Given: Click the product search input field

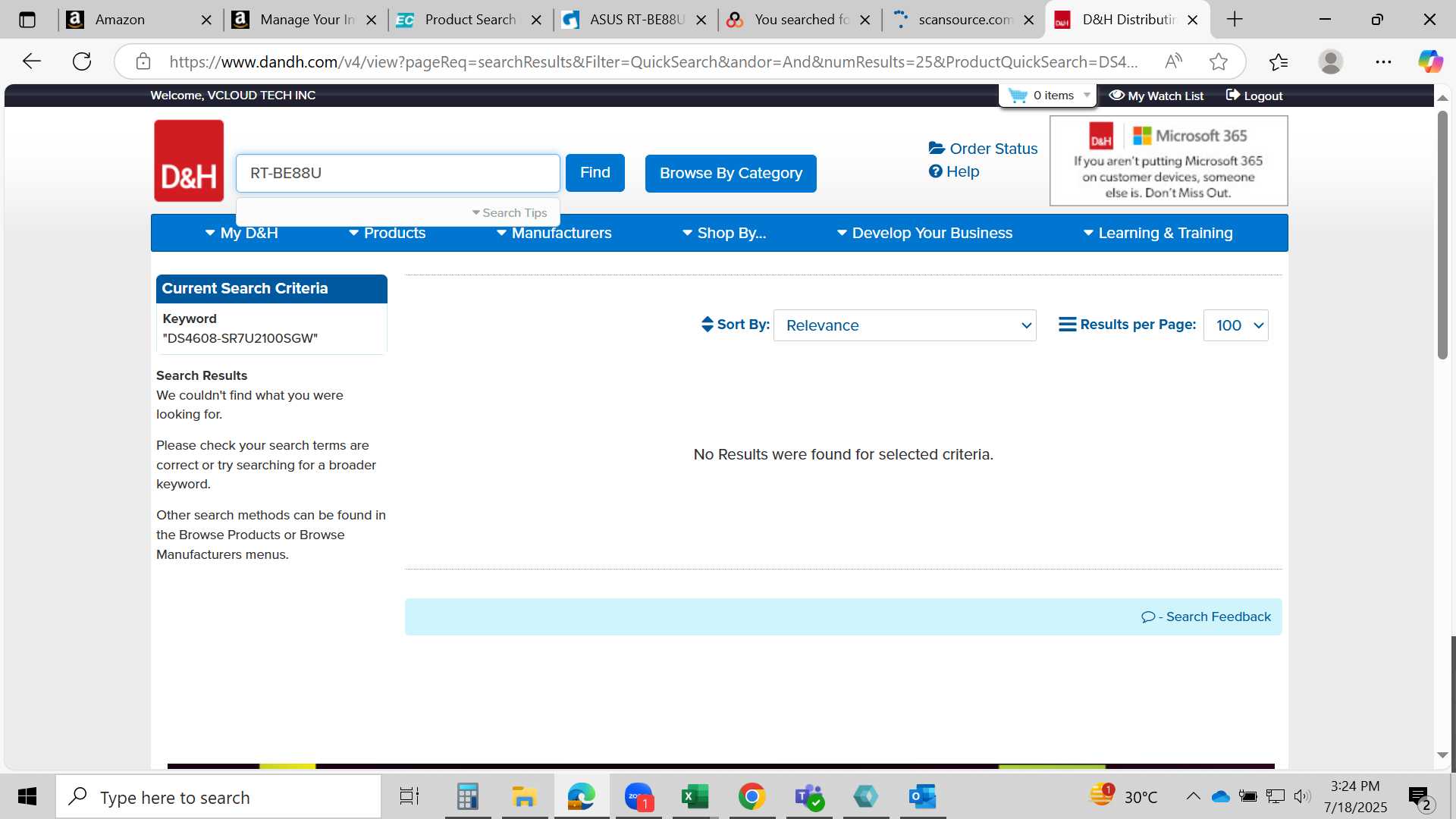Looking at the screenshot, I should [x=398, y=173].
